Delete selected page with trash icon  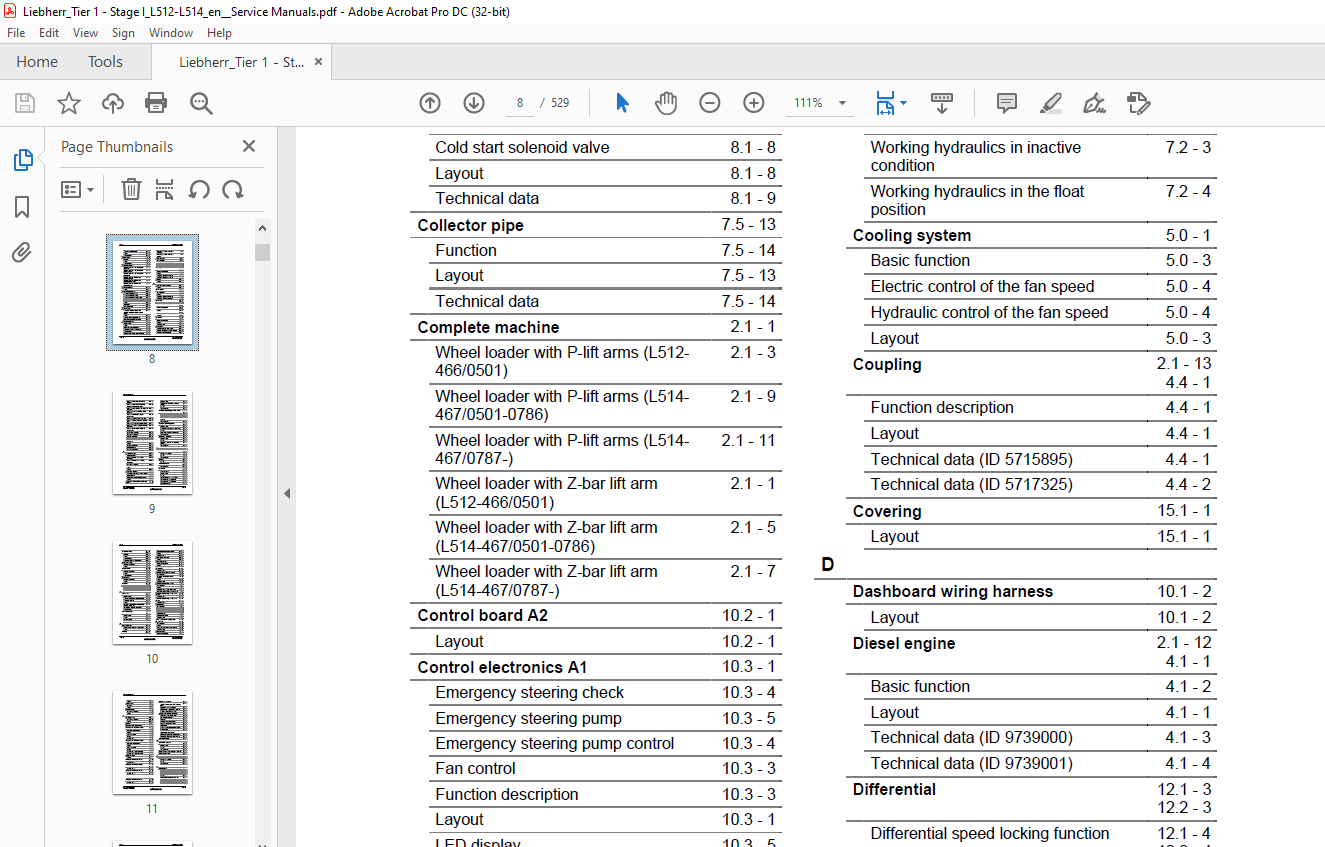click(131, 189)
